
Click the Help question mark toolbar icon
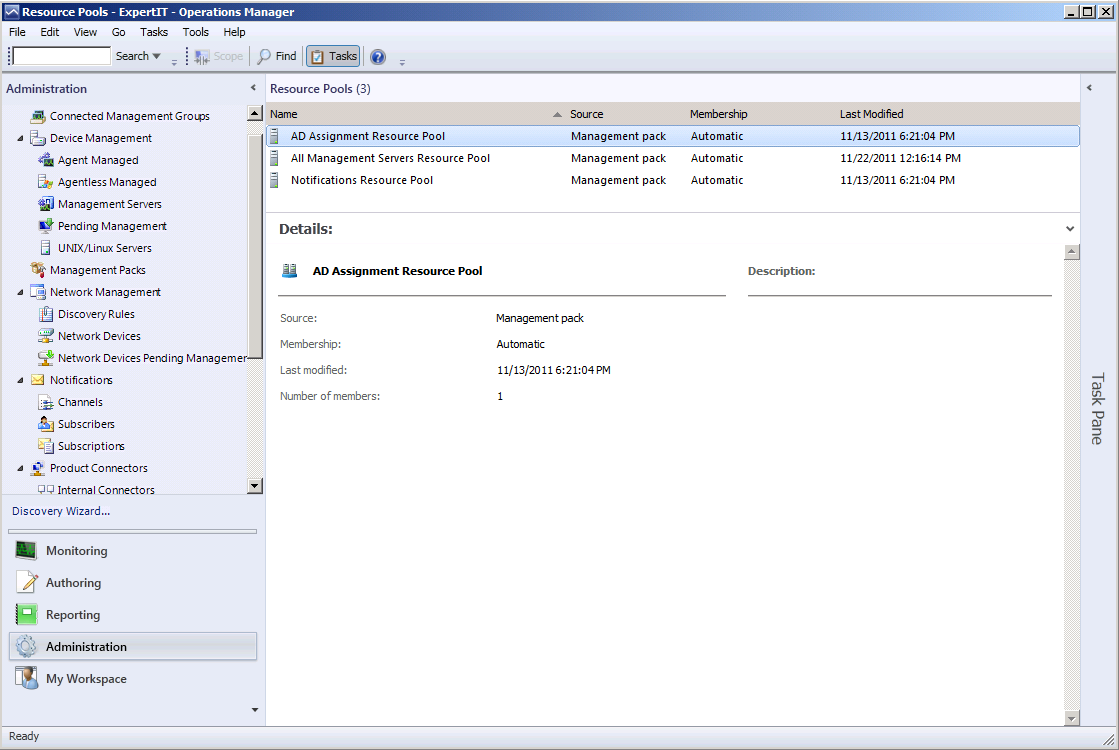pyautogui.click(x=378, y=57)
